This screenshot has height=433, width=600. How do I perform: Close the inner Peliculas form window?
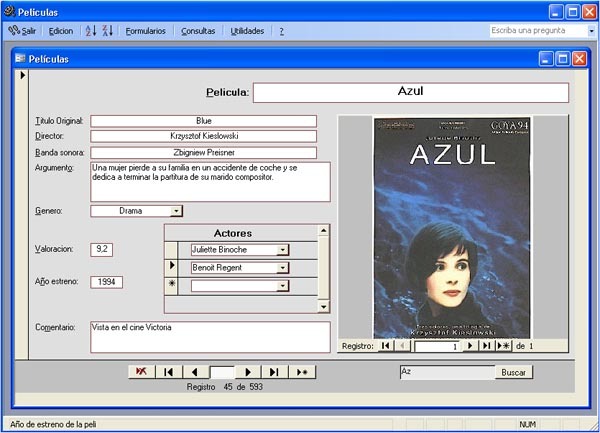click(x=579, y=59)
